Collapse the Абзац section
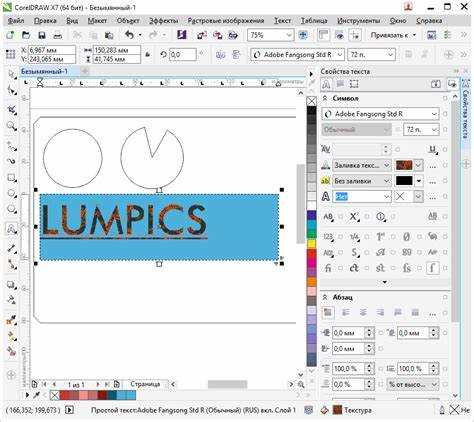 click(325, 297)
